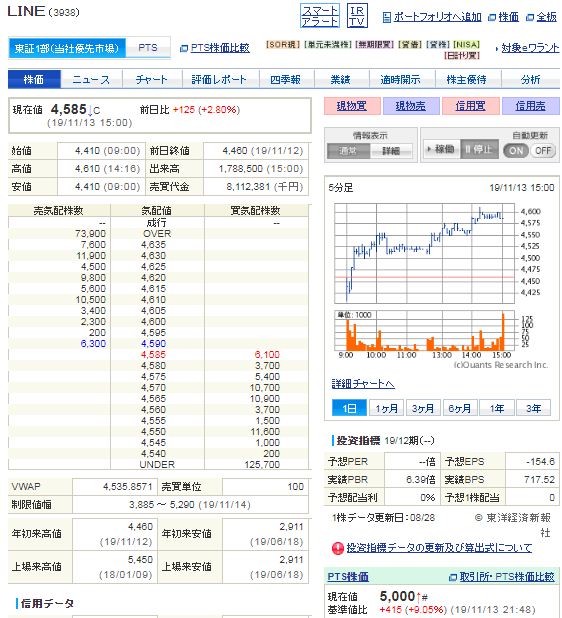The height and width of the screenshot is (618, 562).
Task: Open the 四季報 tab
Action: pos(286,80)
